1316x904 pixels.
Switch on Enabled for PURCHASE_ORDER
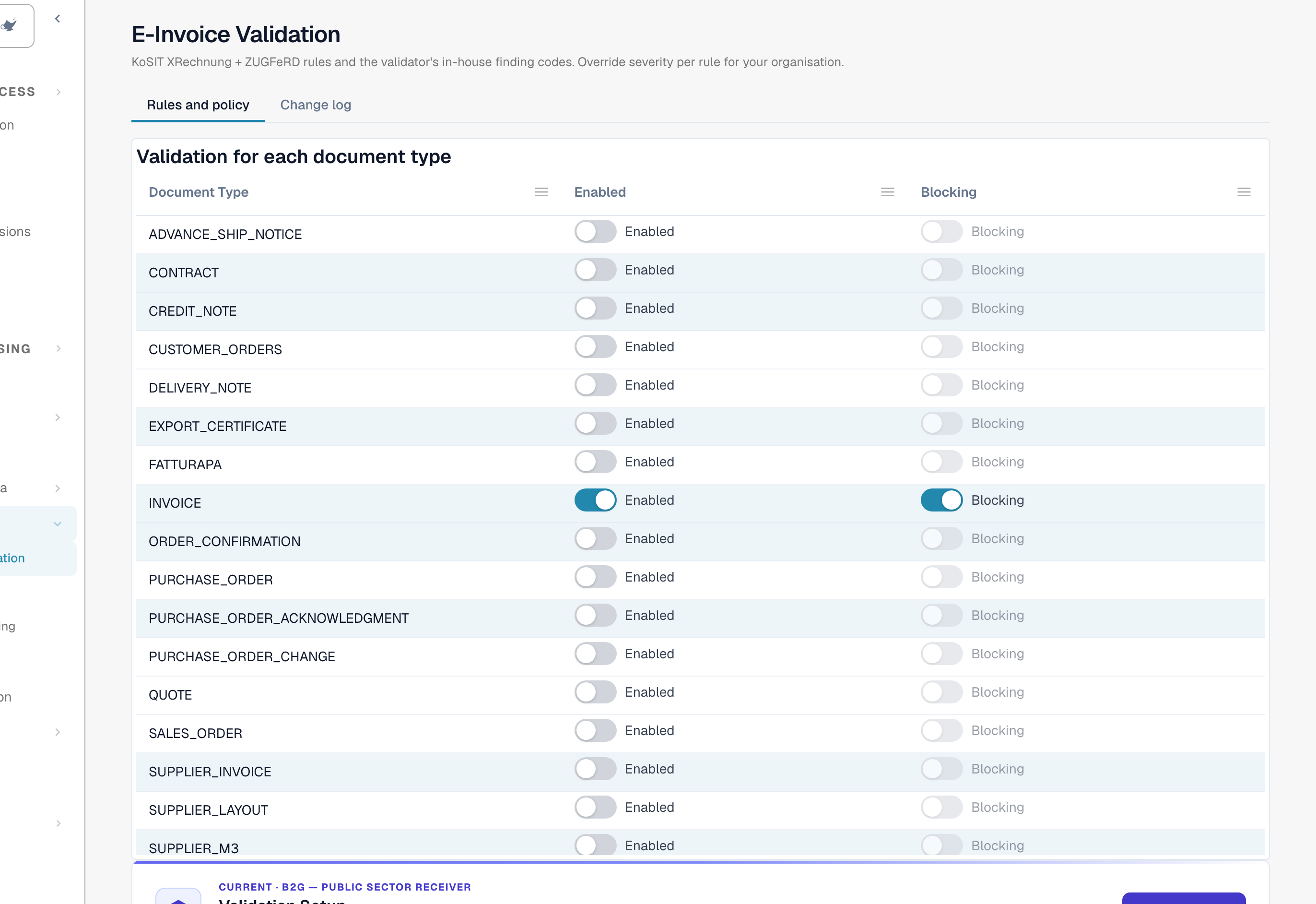(x=595, y=577)
